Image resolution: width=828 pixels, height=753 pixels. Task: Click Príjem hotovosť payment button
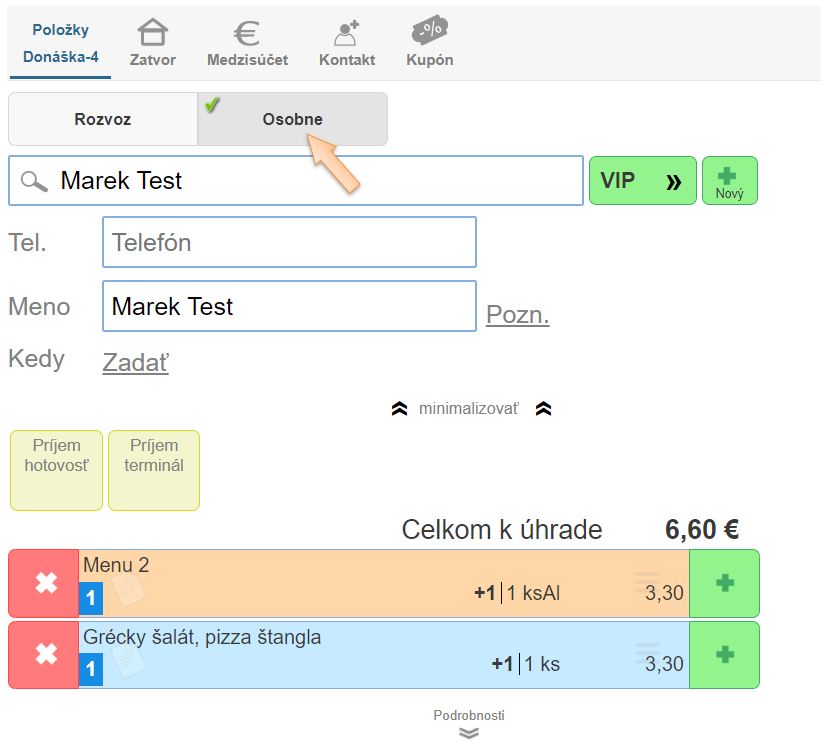56,470
